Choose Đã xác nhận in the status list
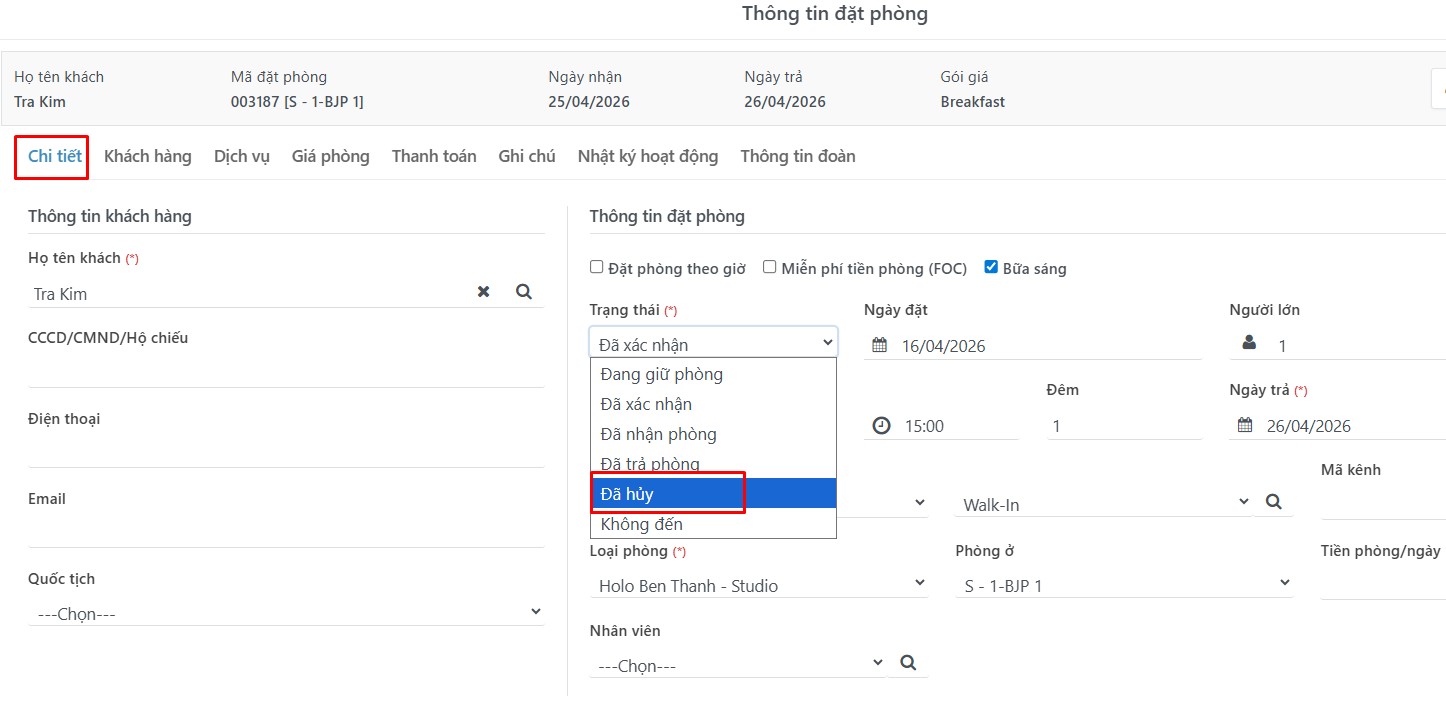The height and width of the screenshot is (707, 1446). (713, 404)
